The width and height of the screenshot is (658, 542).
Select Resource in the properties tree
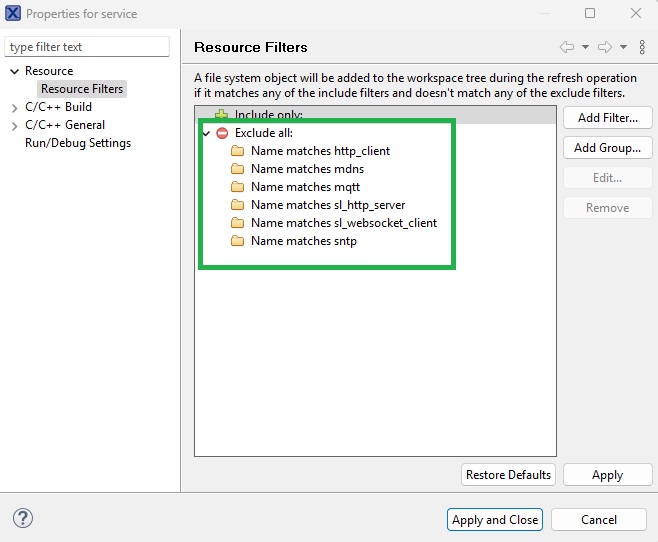tap(49, 71)
